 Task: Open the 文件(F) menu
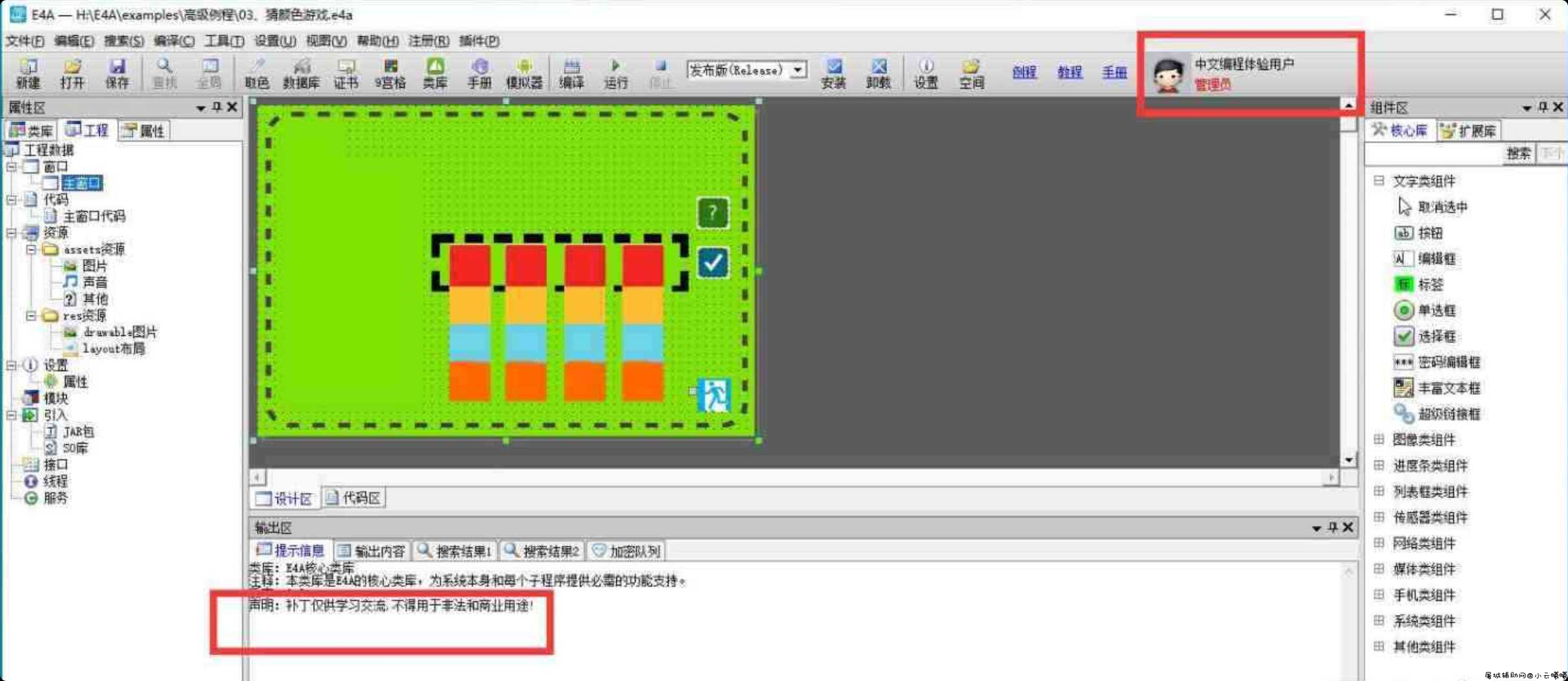(x=25, y=41)
